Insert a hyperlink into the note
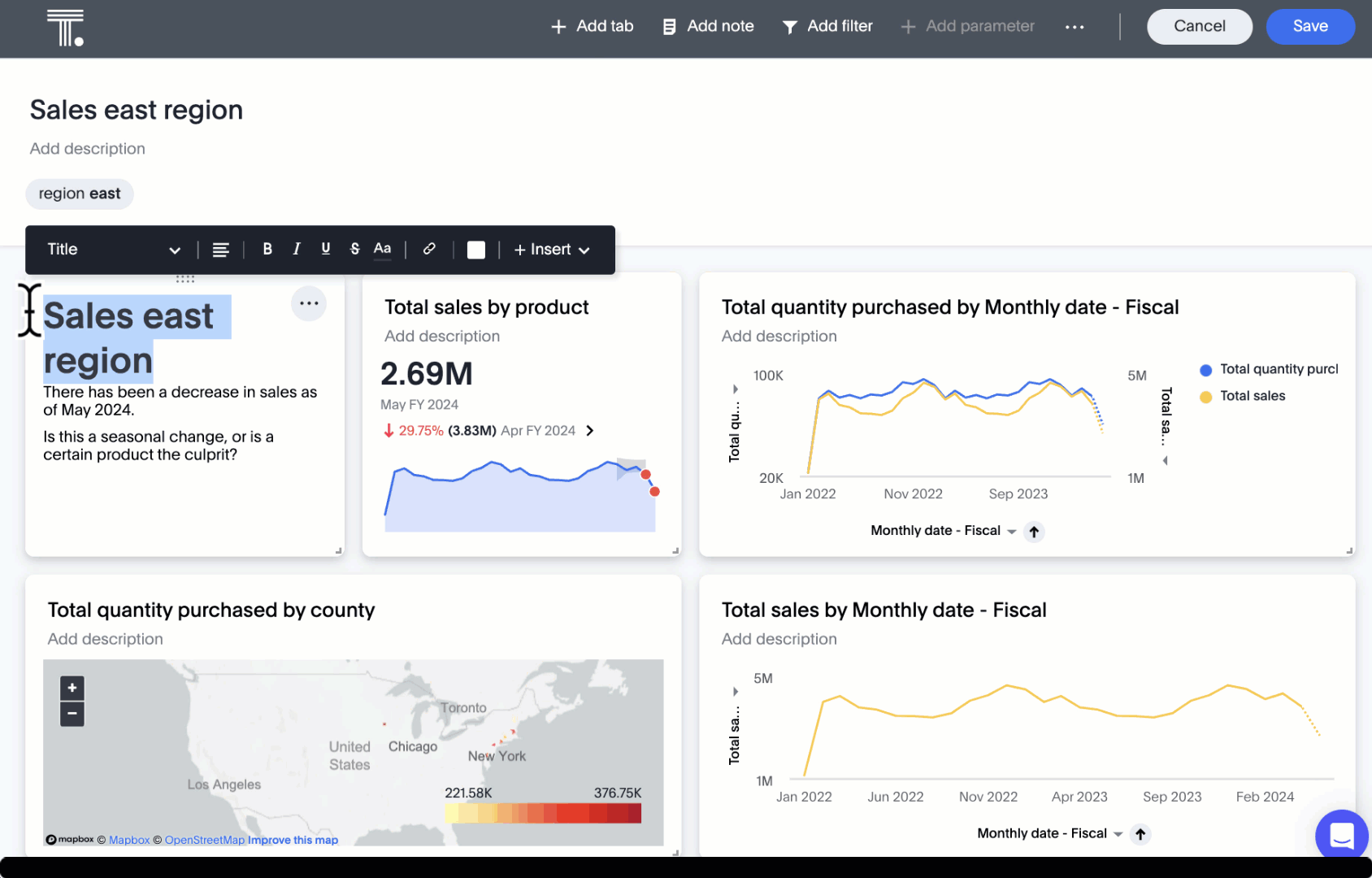Viewport: 1372px width, 878px height. point(429,250)
